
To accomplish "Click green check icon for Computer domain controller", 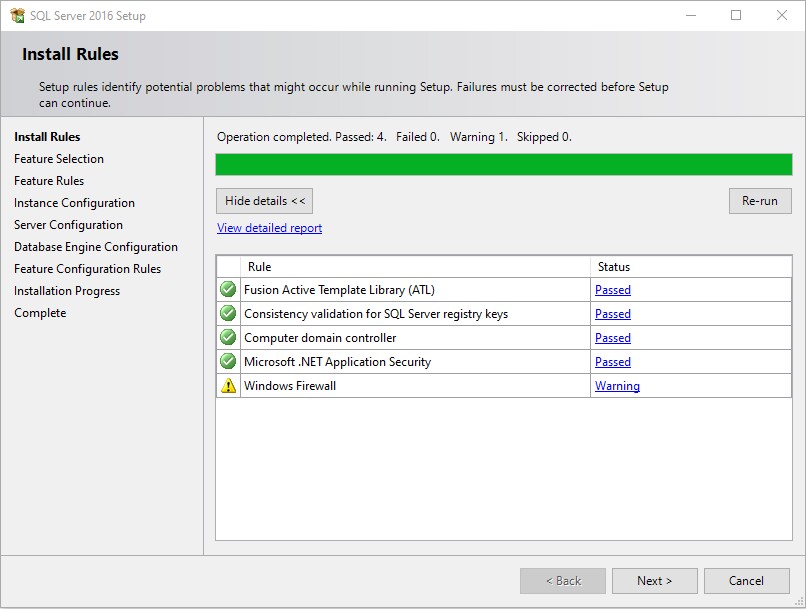I will pyautogui.click(x=228, y=338).
